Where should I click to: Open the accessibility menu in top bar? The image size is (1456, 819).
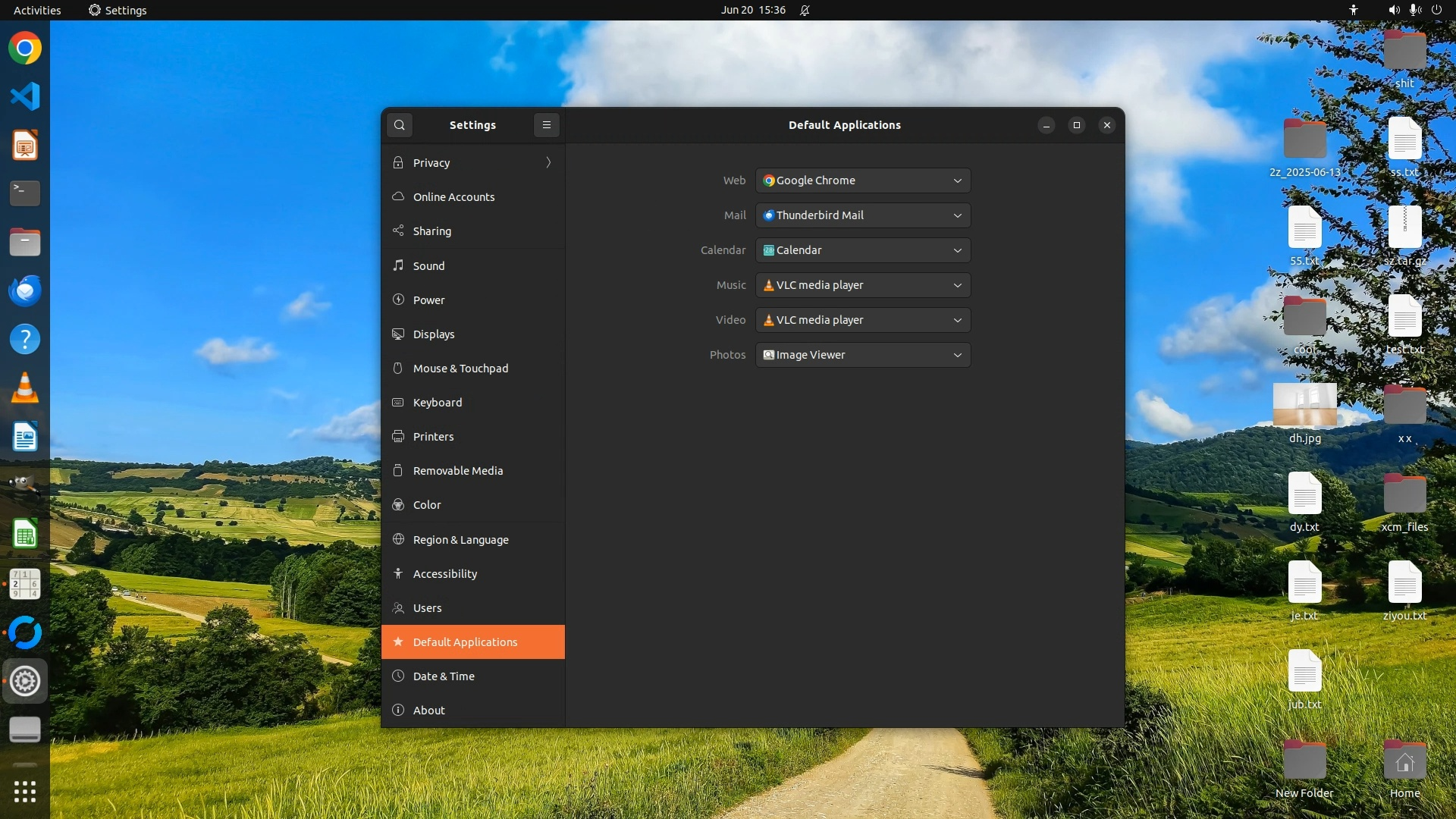click(1354, 10)
